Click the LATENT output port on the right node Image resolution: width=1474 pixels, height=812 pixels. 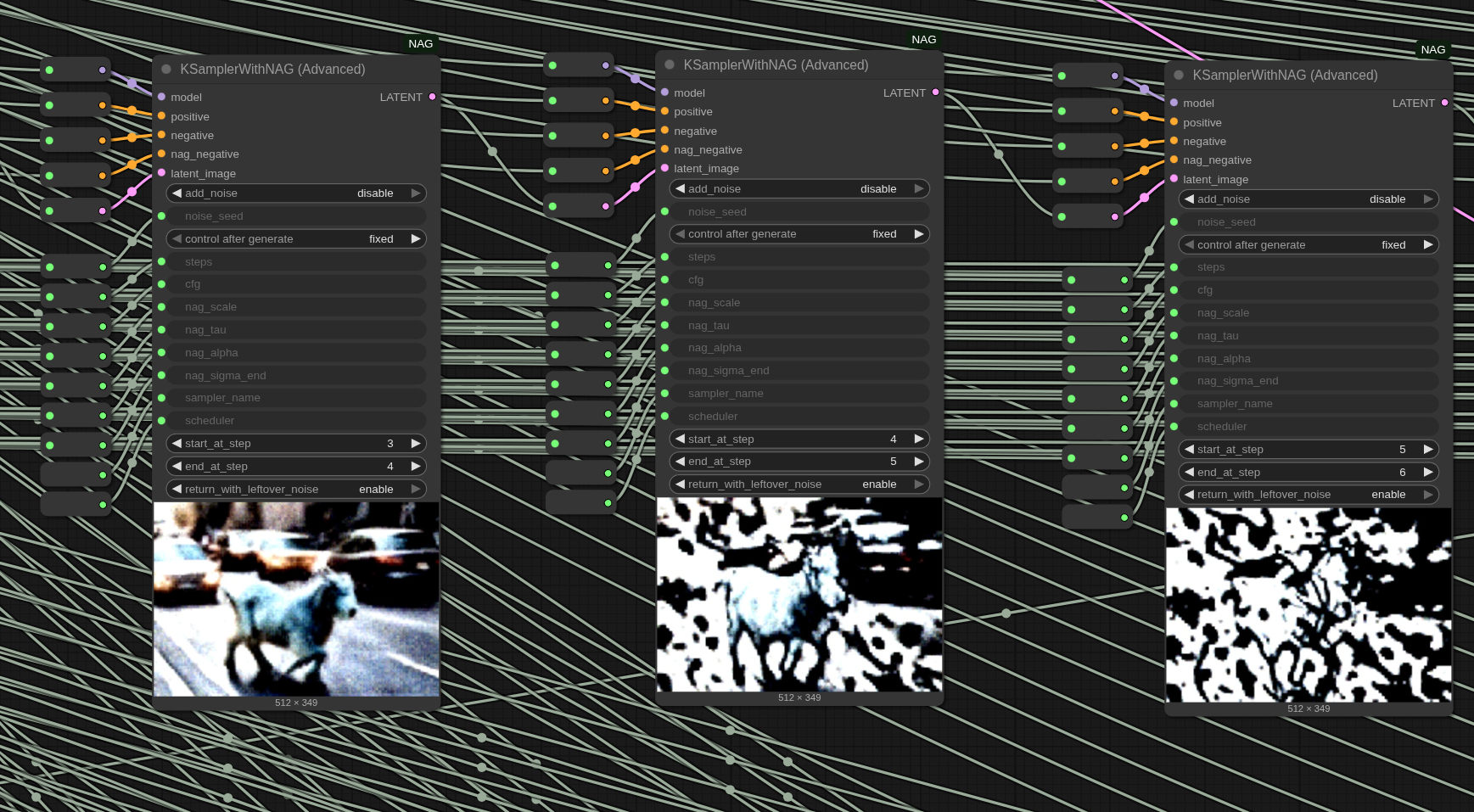click(x=1444, y=103)
